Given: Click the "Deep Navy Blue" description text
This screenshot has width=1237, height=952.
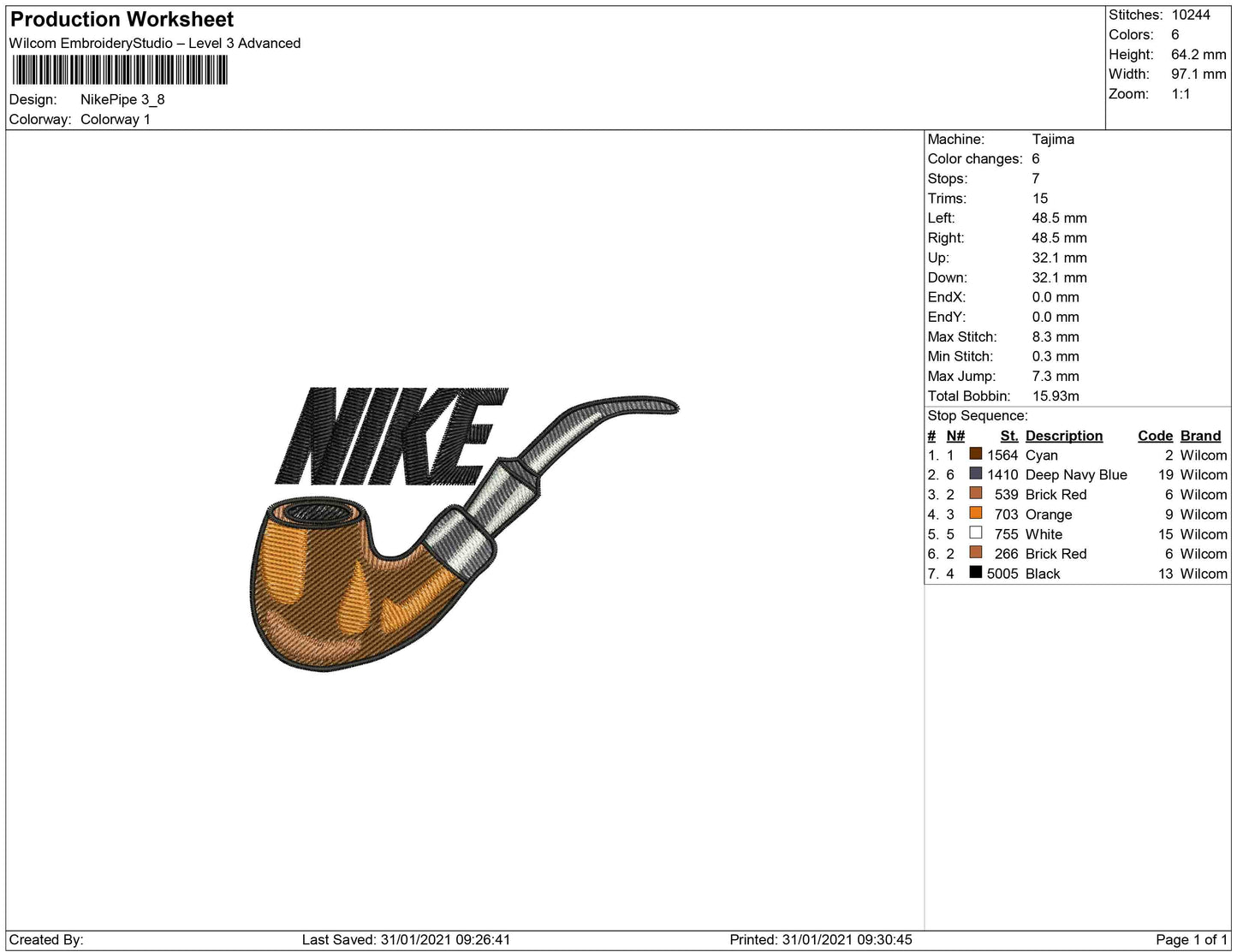Looking at the screenshot, I should (x=1076, y=475).
